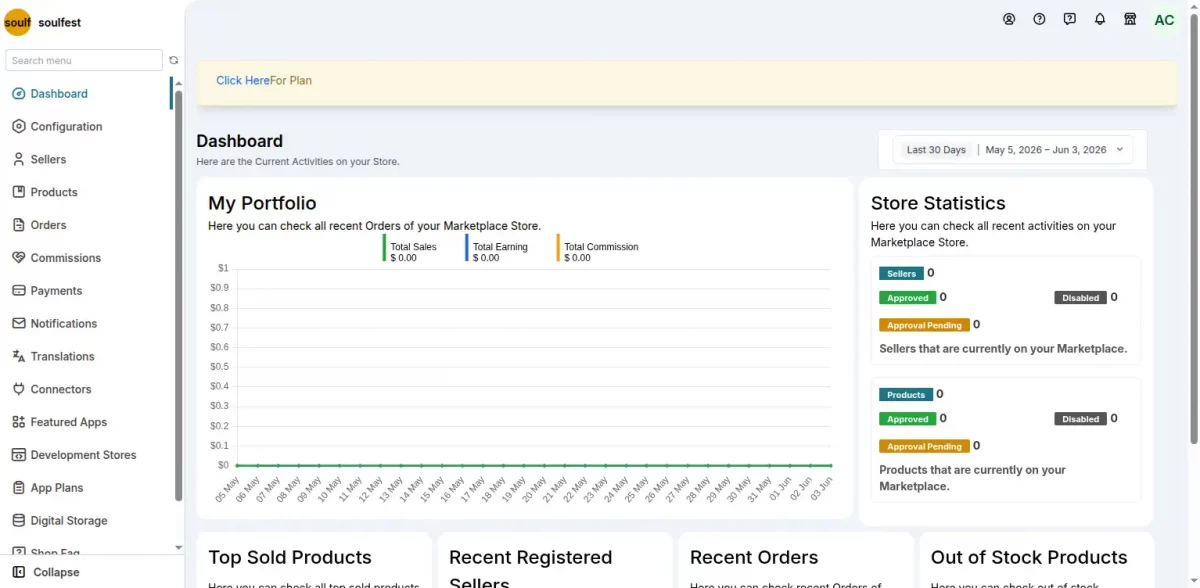Open the feedback chat-question icon in header
This screenshot has height=588, width=1200.
point(1070,19)
